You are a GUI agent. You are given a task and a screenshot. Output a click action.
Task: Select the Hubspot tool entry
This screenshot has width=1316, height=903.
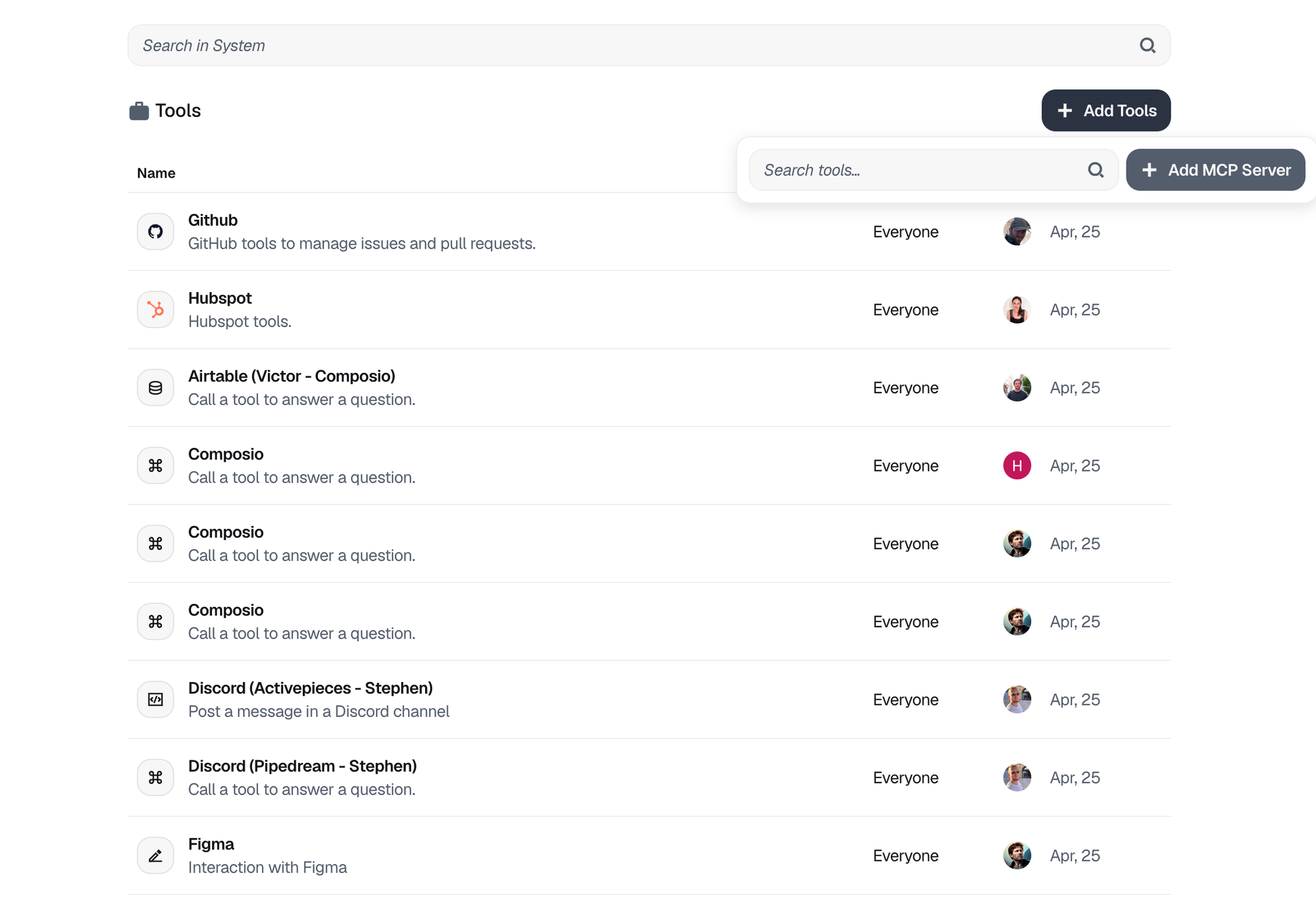(220, 297)
